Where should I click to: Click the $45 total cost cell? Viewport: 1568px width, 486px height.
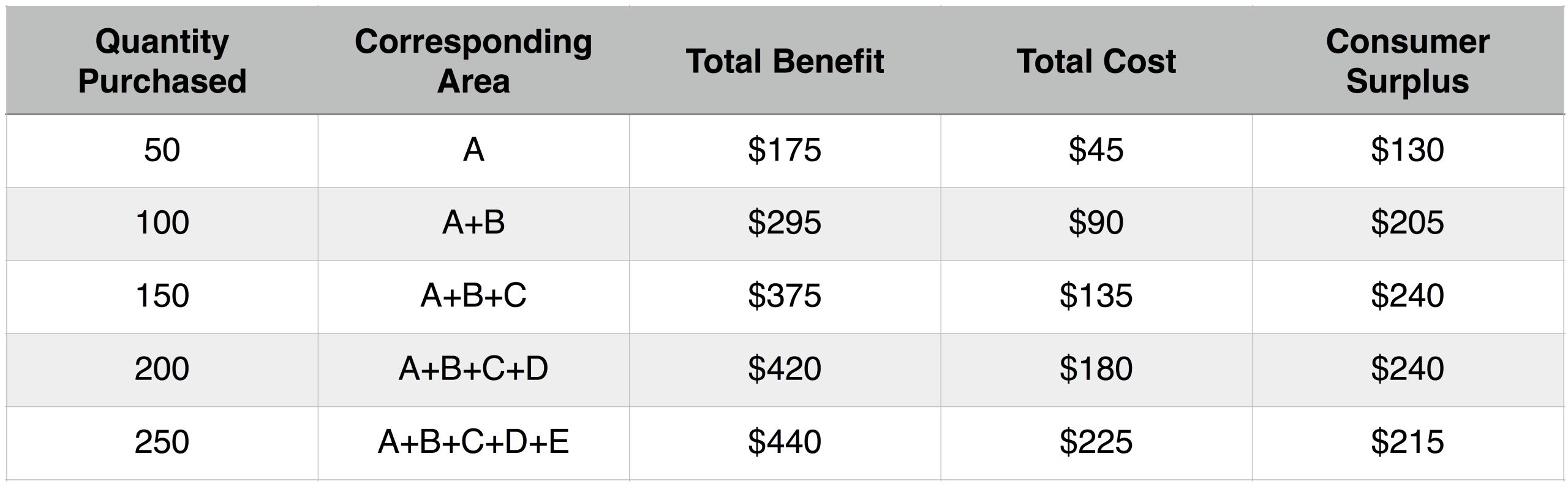click(1096, 151)
